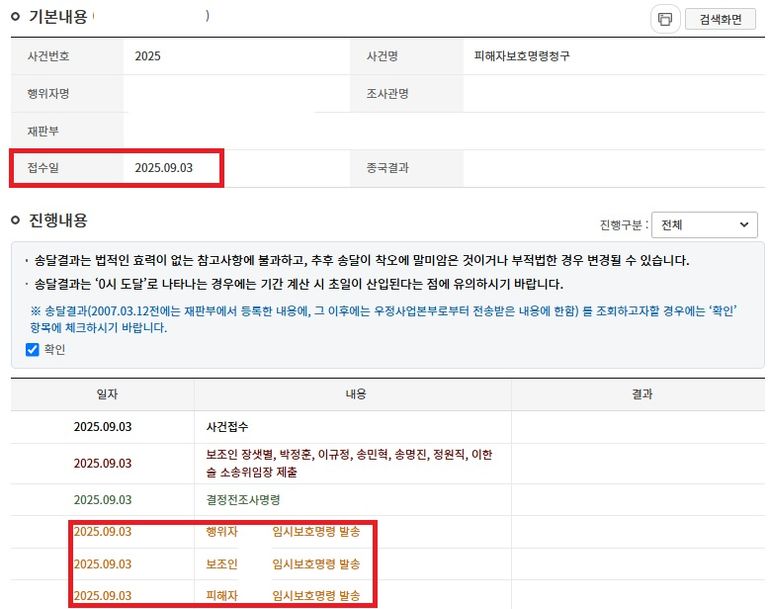Click the 사건명 value 피해자보호명령청구
The width and height of the screenshot is (768, 609).
(522, 57)
